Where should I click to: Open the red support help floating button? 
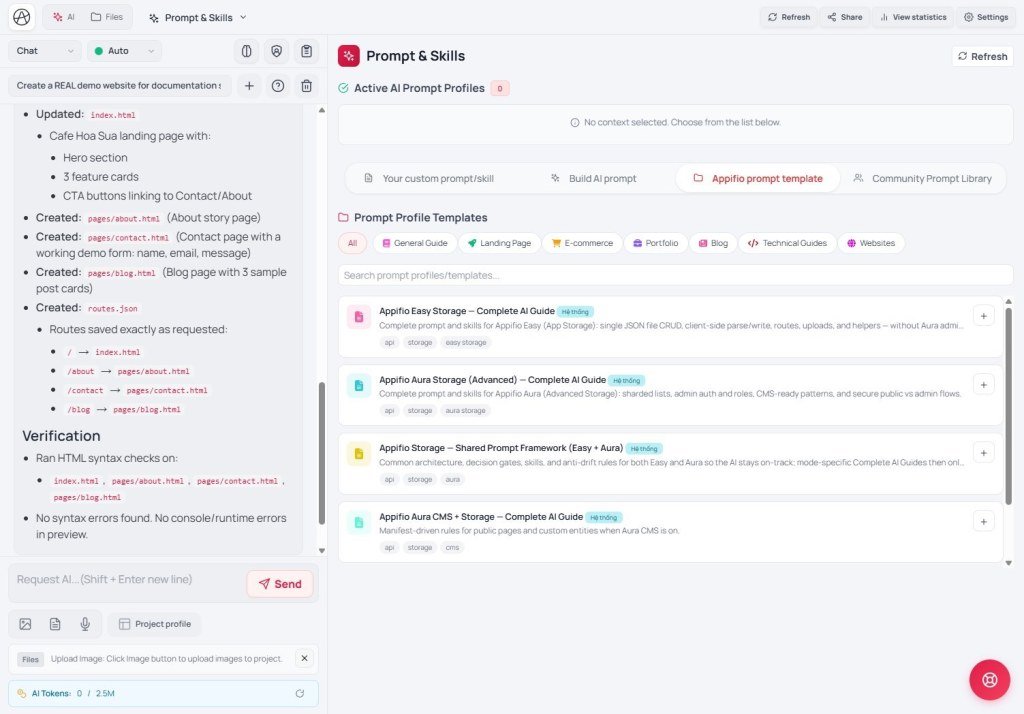989,680
